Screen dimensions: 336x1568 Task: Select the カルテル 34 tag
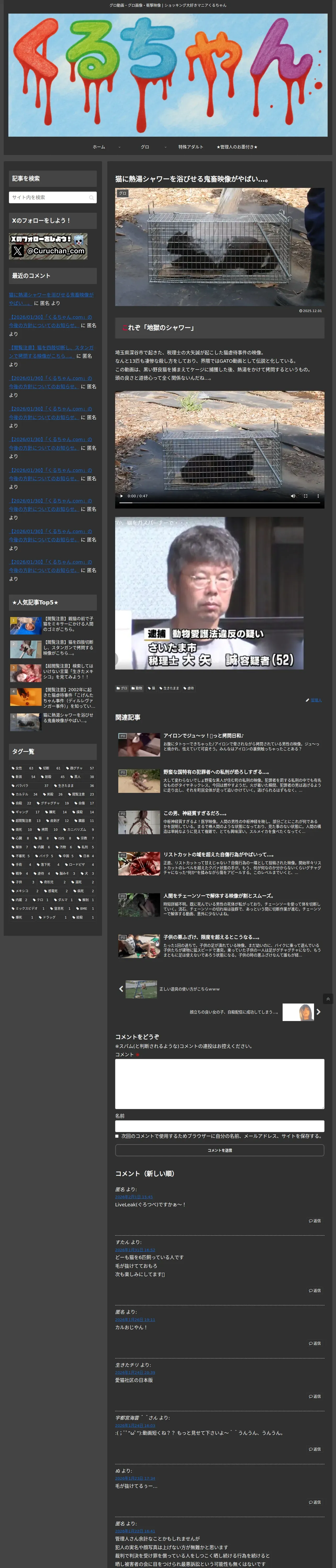coord(24,794)
